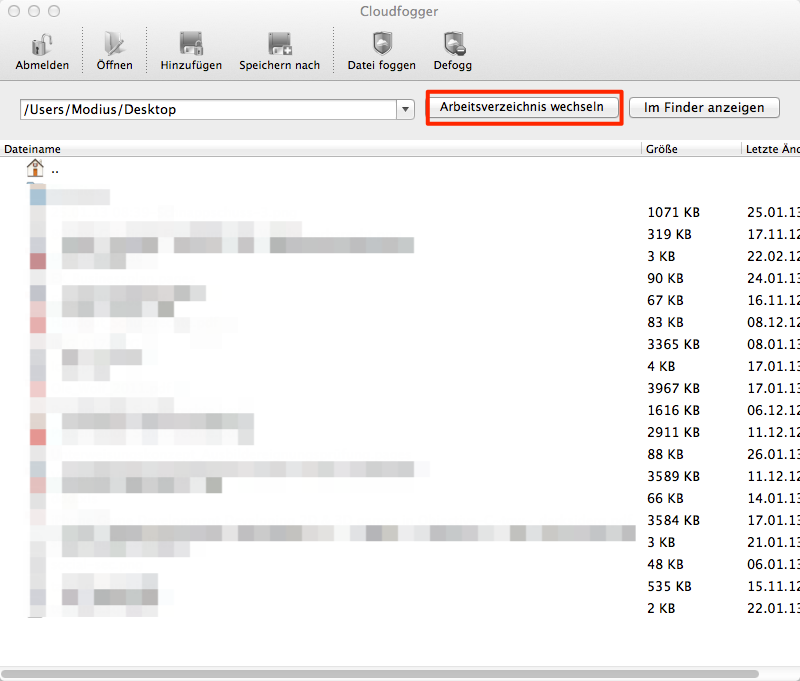The image size is (800, 681).
Task: Click the date 26.01.13 in the list
Action: [x=773, y=454]
